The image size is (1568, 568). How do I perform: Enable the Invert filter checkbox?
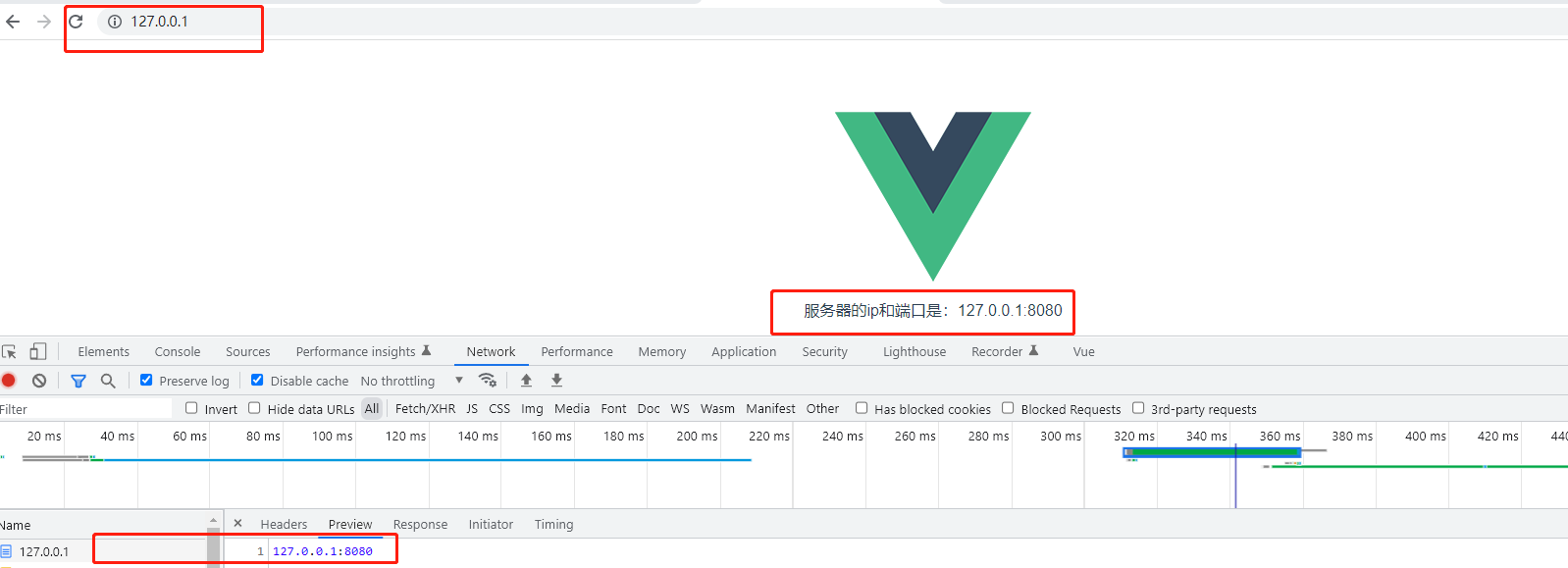coord(191,408)
